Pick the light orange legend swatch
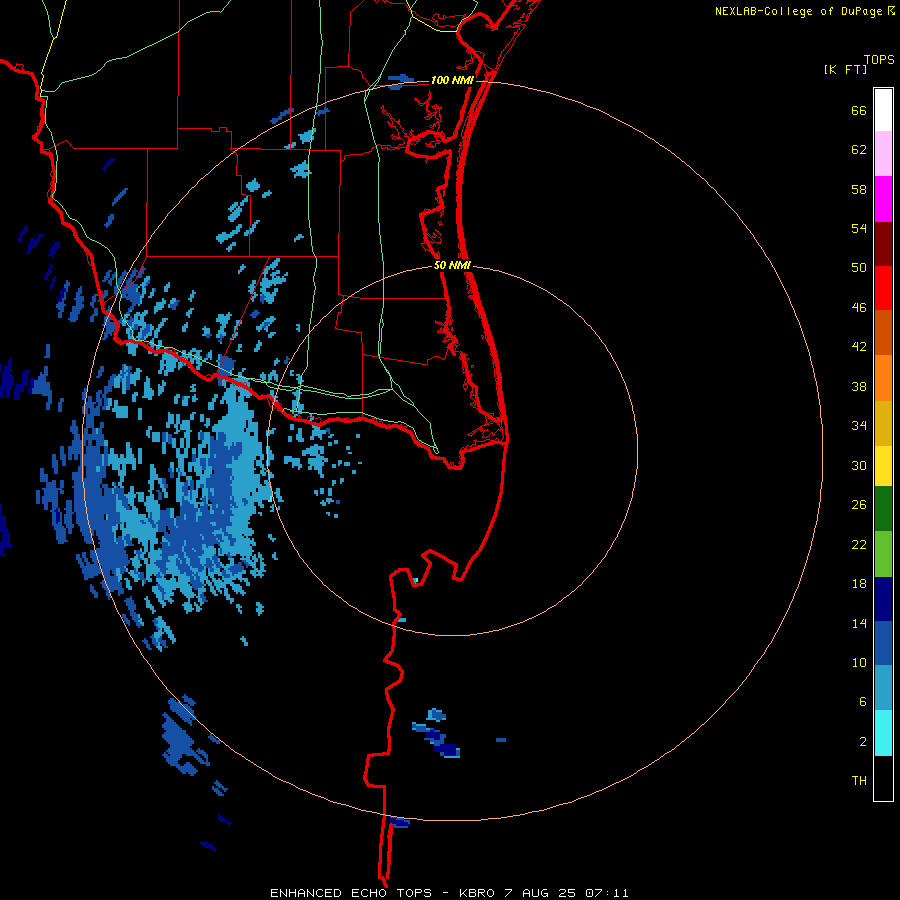900x900 pixels. (883, 378)
